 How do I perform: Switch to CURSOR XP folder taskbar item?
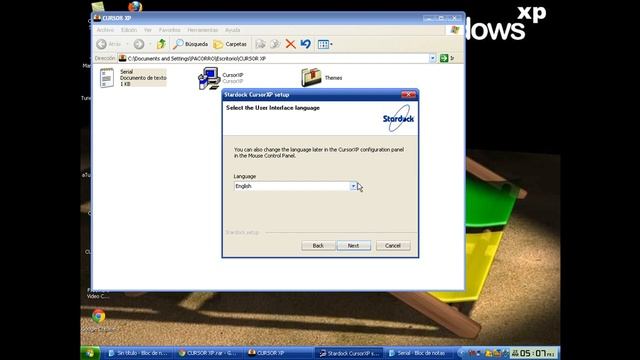click(278, 353)
